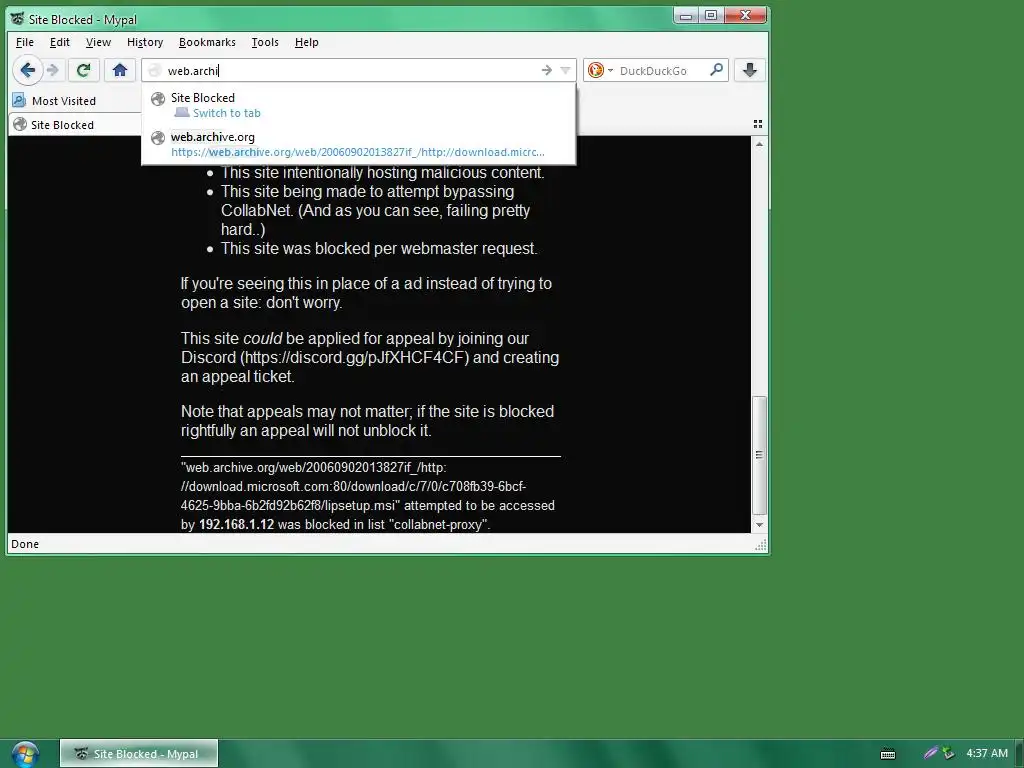Screen dimensions: 1024x768
Task: Expand the address bar history dropdown
Action: 566,71
